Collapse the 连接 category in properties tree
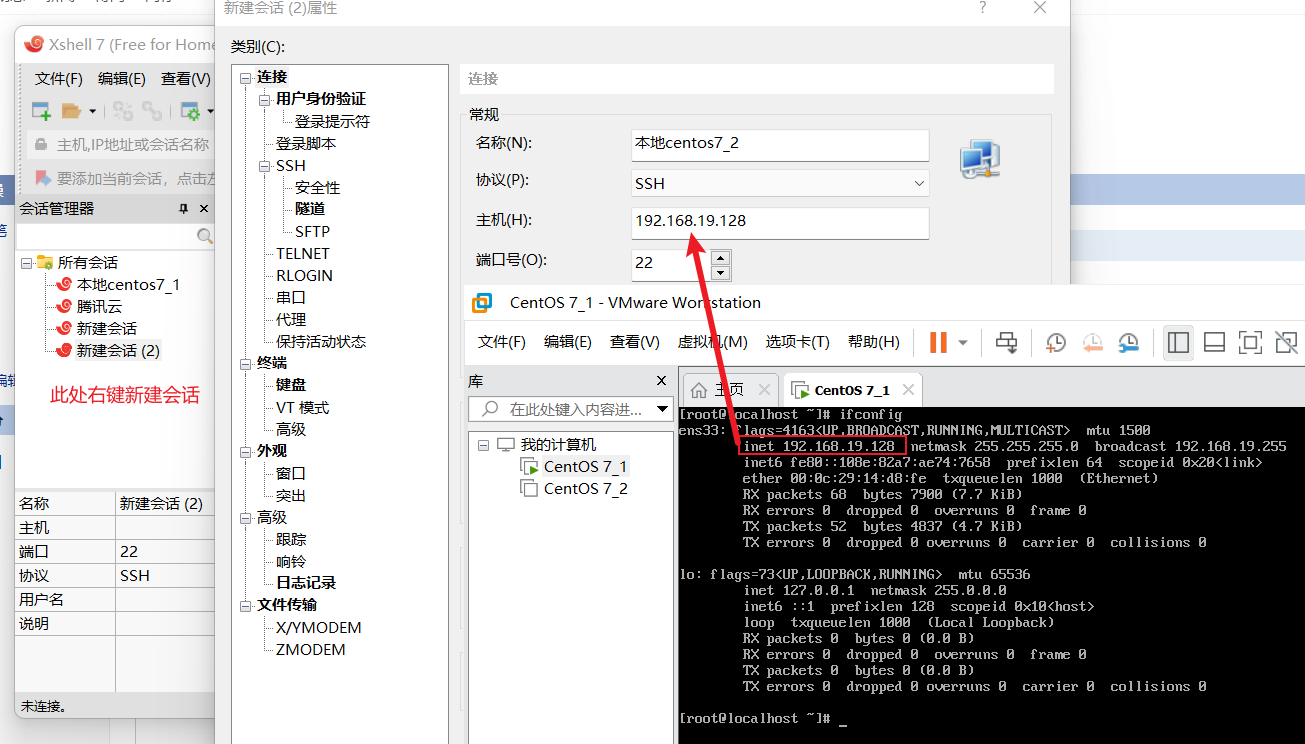The image size is (1305, 744). 246,77
